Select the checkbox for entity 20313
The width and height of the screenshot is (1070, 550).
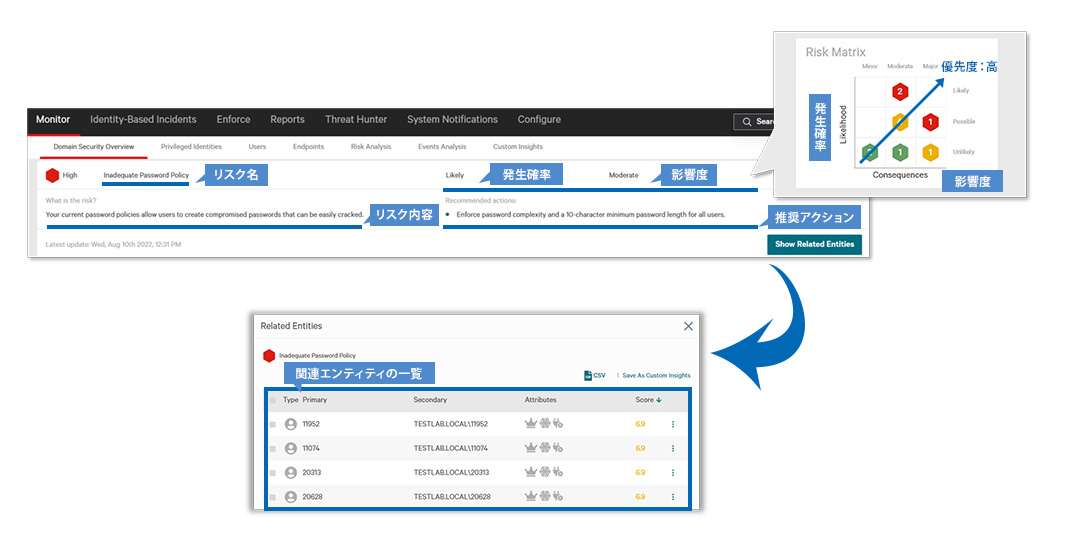[x=272, y=472]
